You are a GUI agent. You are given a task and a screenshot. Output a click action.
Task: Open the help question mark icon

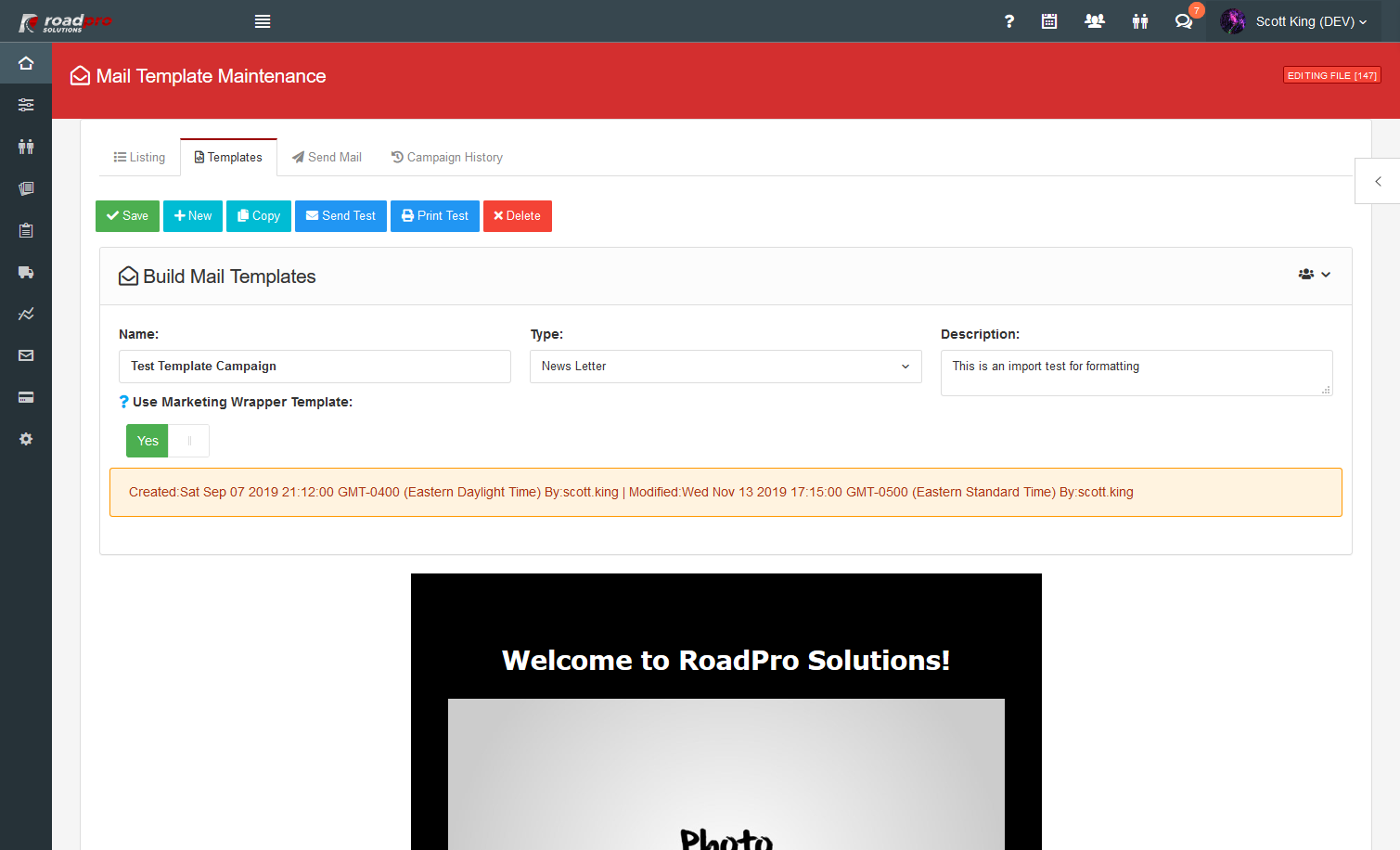[x=1008, y=21]
